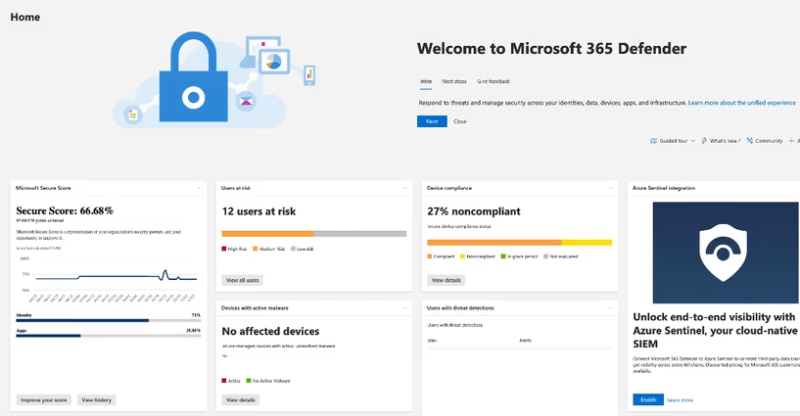Open Learn more beside Enable button
Viewport: 800px width, 416px height.
(x=680, y=400)
